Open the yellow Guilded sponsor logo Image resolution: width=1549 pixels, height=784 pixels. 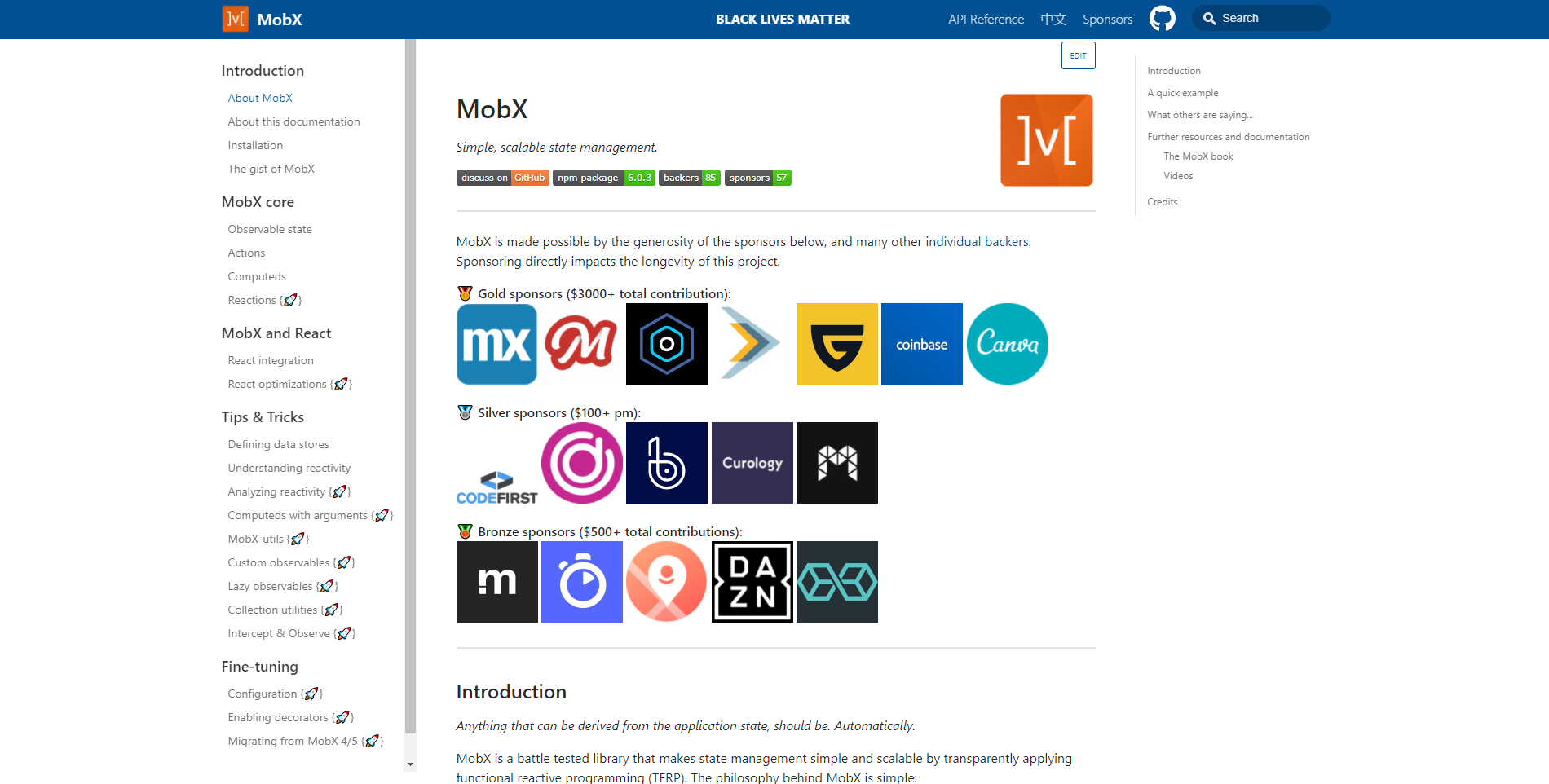836,344
